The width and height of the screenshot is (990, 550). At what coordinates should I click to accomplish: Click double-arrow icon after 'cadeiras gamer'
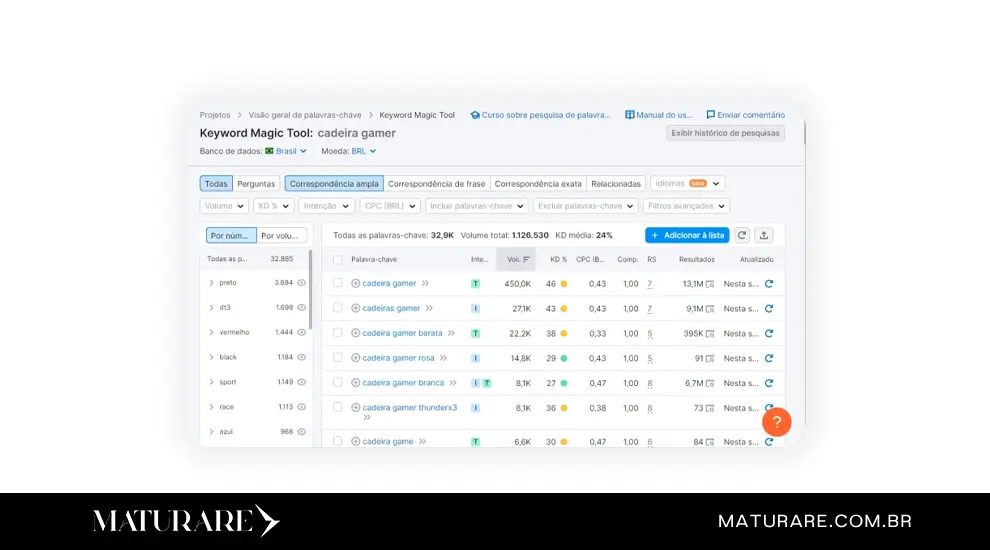(x=429, y=308)
